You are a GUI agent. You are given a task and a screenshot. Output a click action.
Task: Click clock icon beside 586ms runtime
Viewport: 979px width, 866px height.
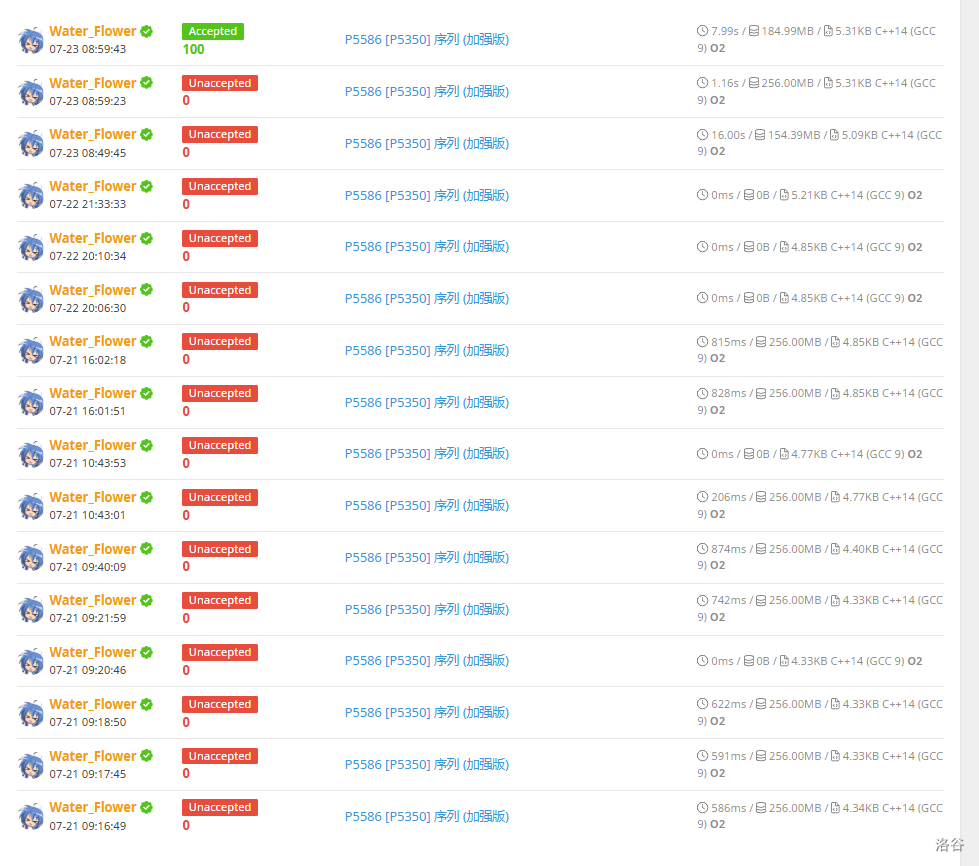pos(702,808)
